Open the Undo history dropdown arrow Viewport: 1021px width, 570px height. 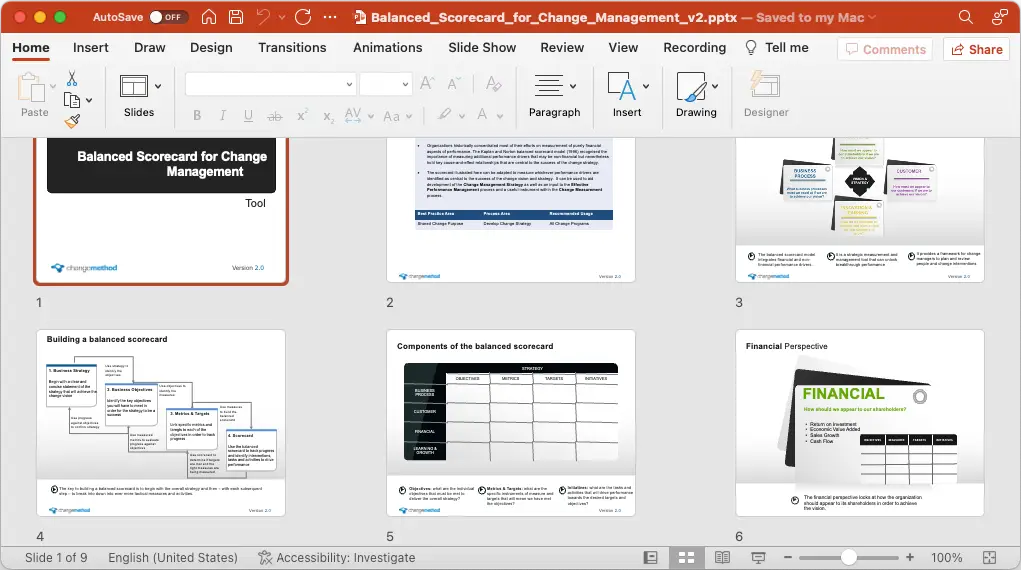coord(282,18)
